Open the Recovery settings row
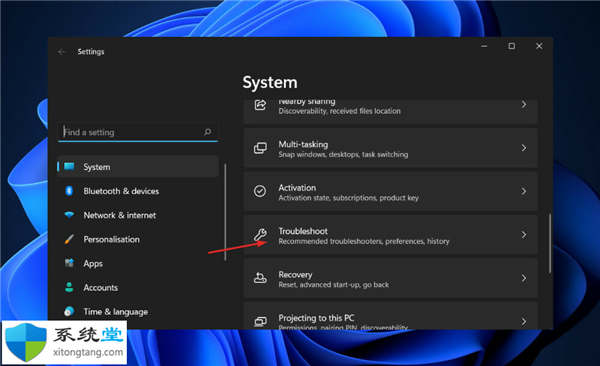 [x=391, y=278]
